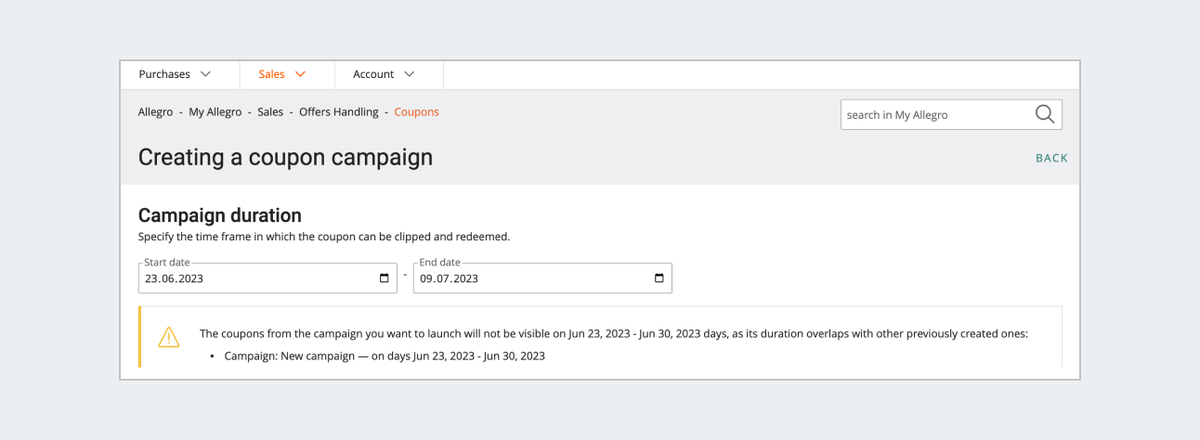Expand the Sales chevron arrow
The width and height of the screenshot is (1200, 440).
pos(300,74)
